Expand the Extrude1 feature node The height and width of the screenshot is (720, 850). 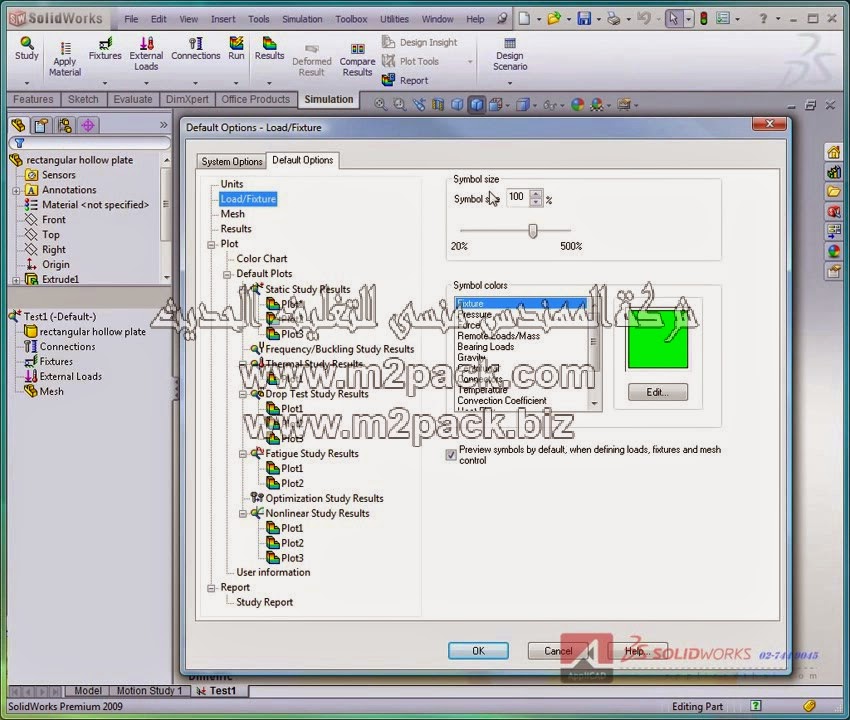click(x=16, y=280)
